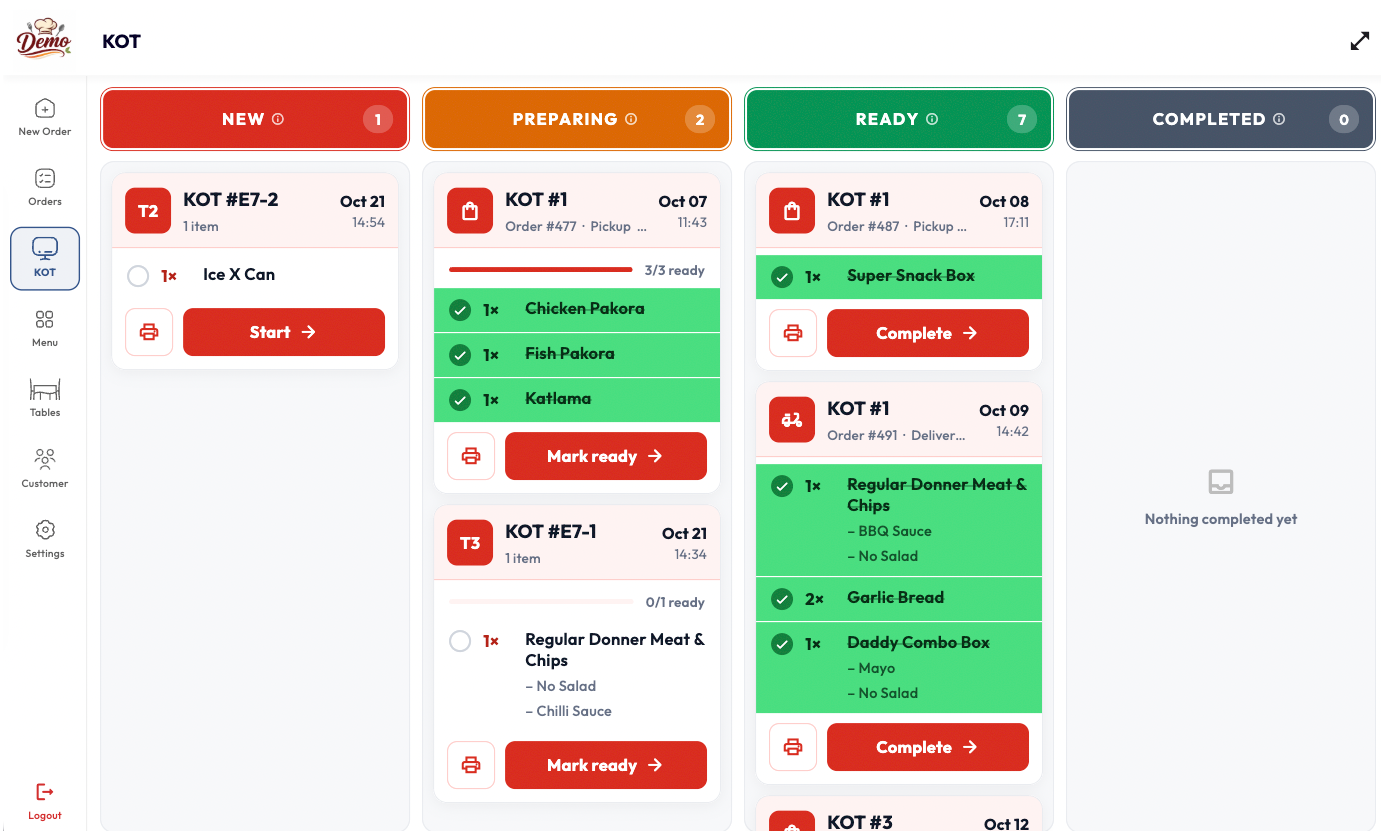Uncheck Super Snack Box item
The image size is (1385, 838).
(x=782, y=277)
